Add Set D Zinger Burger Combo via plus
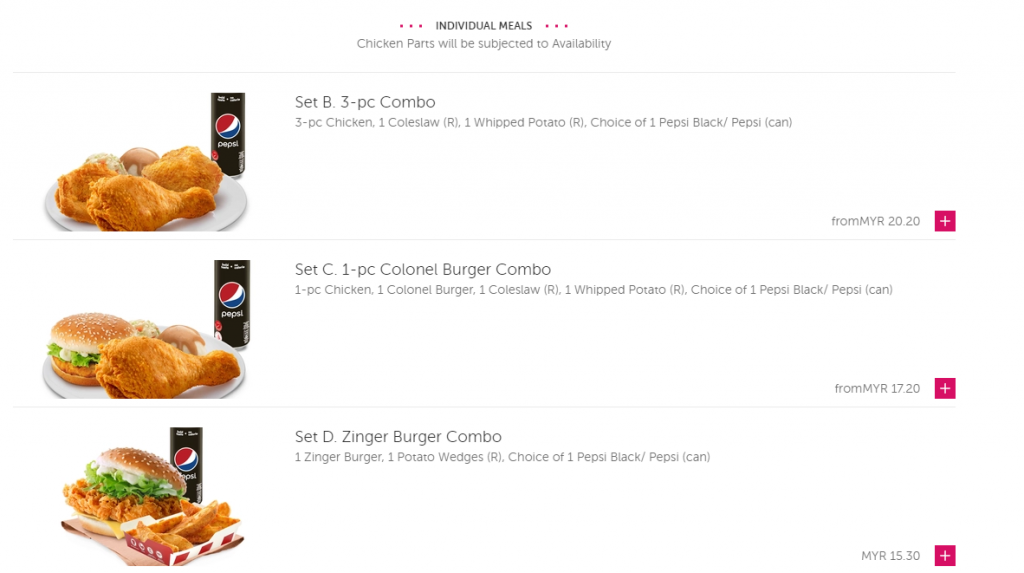This screenshot has width=1024, height=573. coord(944,555)
